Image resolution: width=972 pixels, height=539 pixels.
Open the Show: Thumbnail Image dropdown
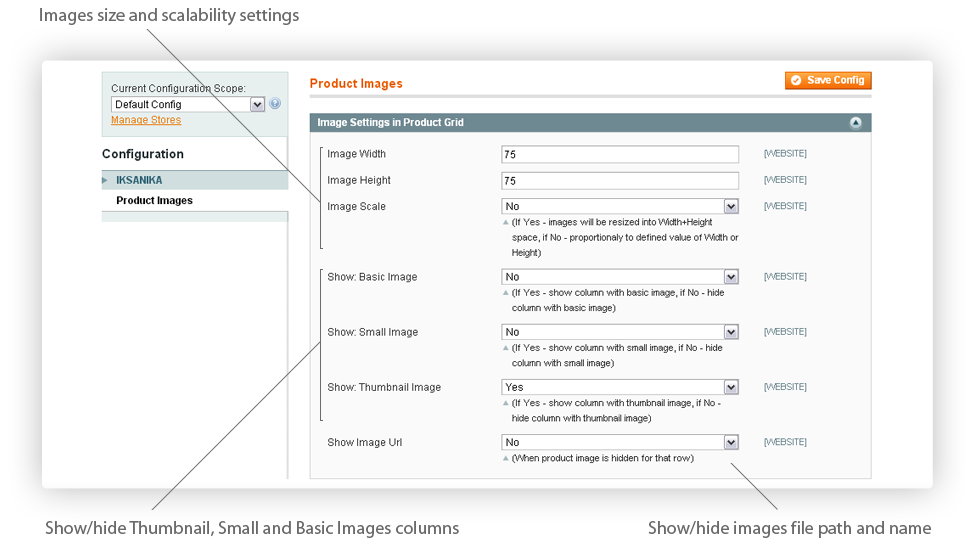point(620,387)
